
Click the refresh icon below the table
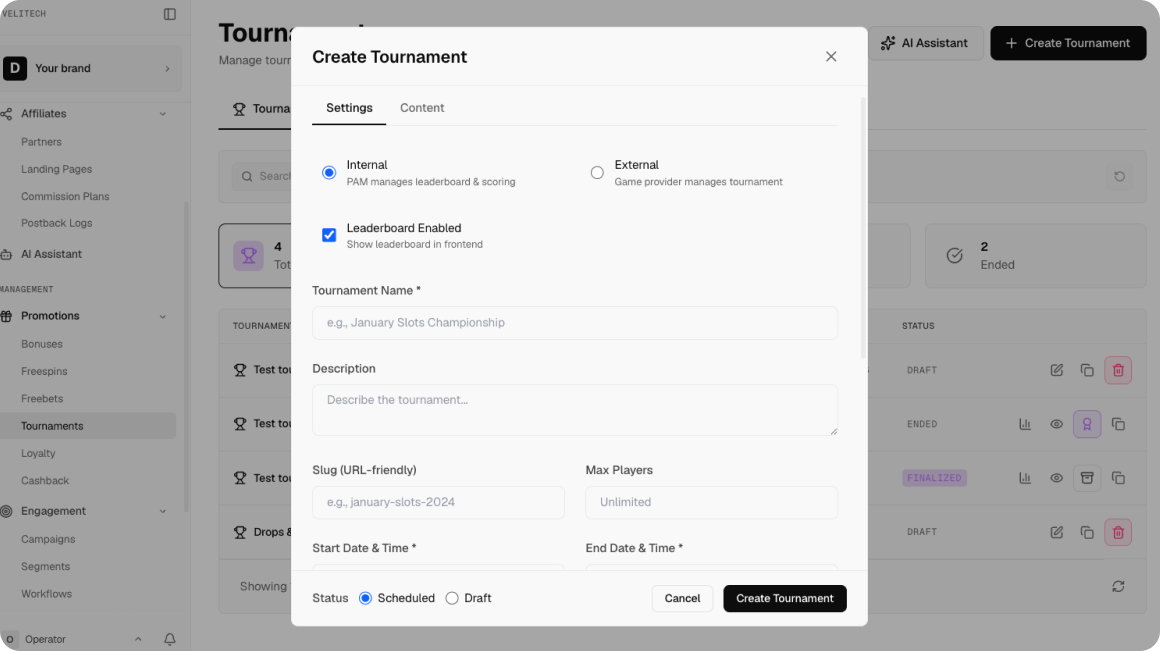[1118, 587]
